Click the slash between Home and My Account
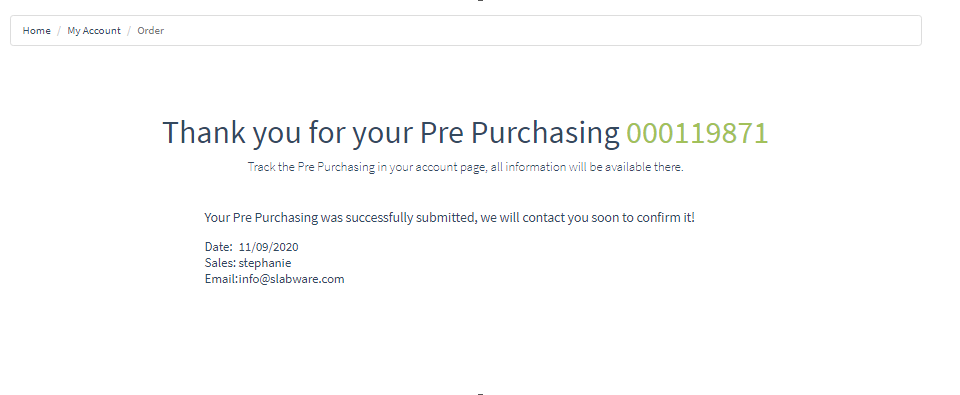 click(59, 31)
